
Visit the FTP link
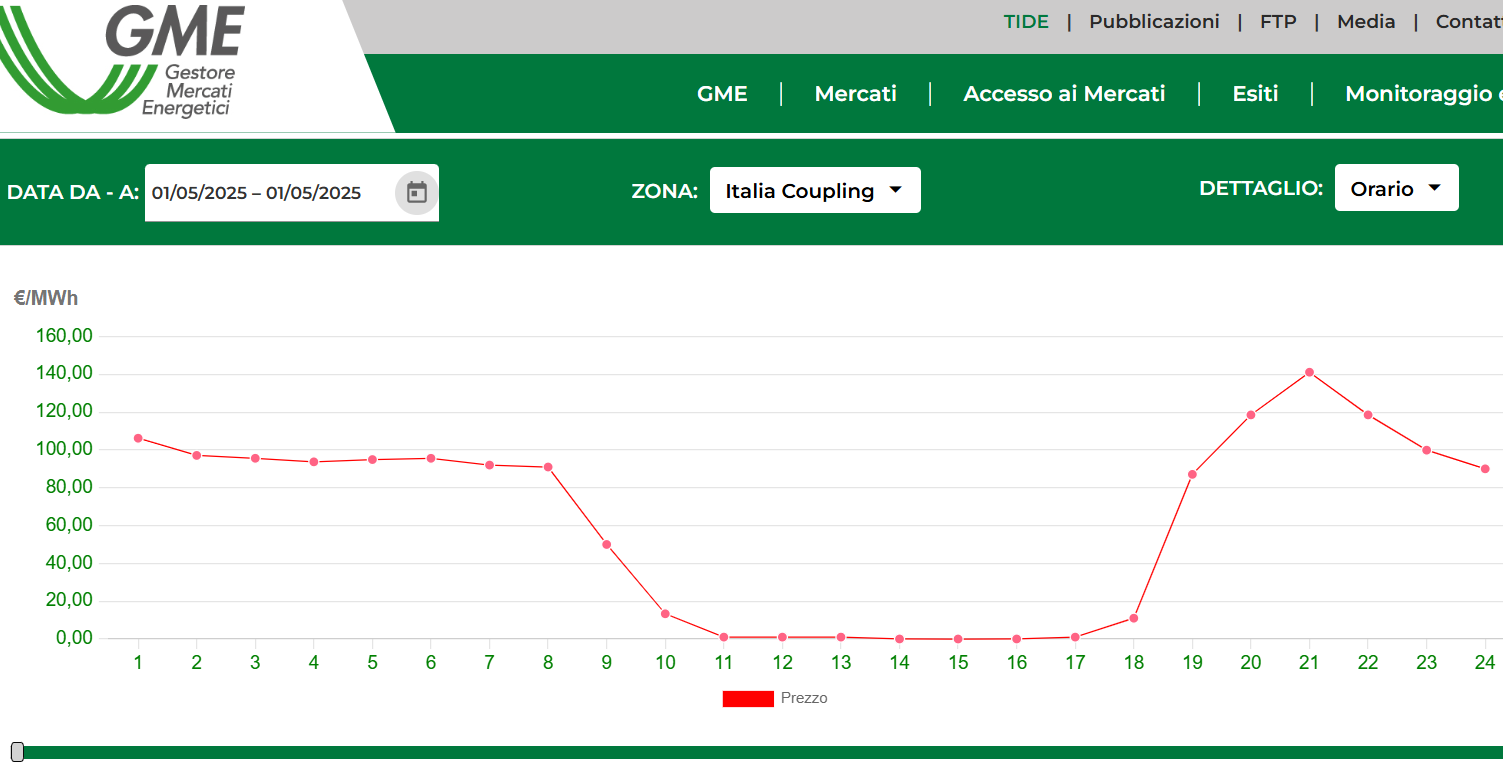pyautogui.click(x=1278, y=22)
